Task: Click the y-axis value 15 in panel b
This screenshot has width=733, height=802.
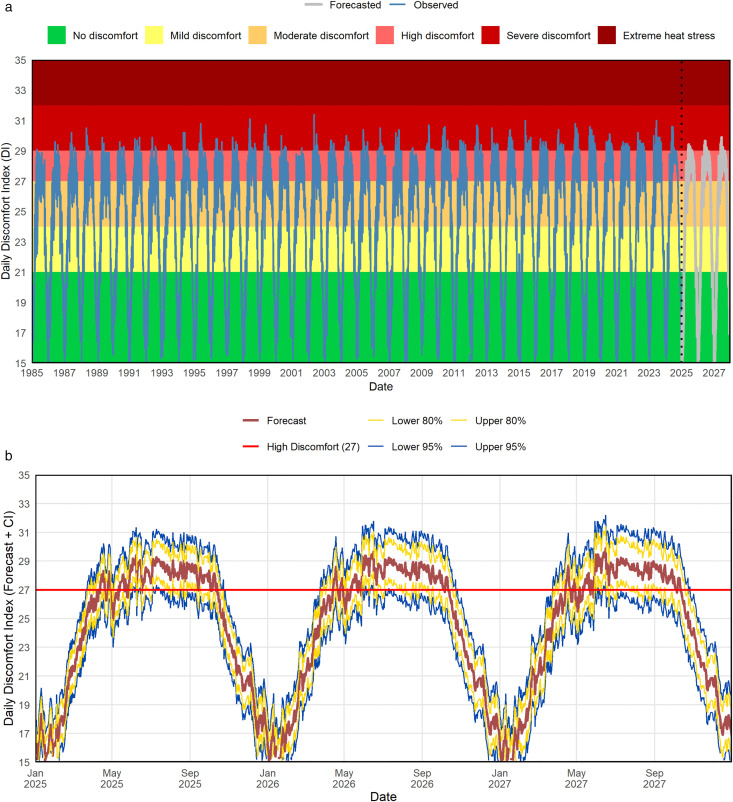Action: (x=24, y=762)
